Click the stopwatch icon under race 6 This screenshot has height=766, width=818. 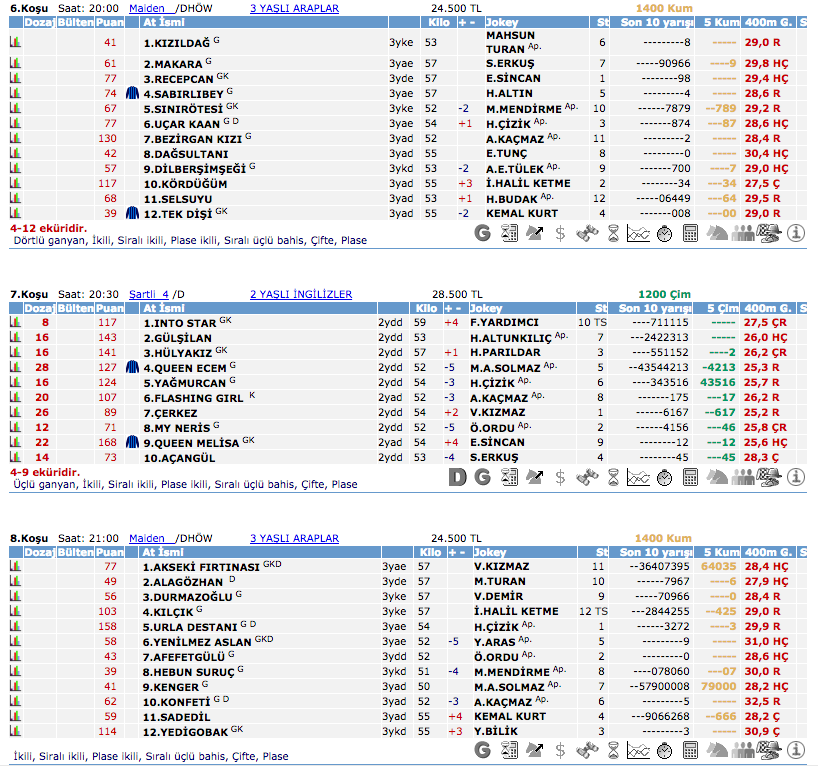(665, 234)
